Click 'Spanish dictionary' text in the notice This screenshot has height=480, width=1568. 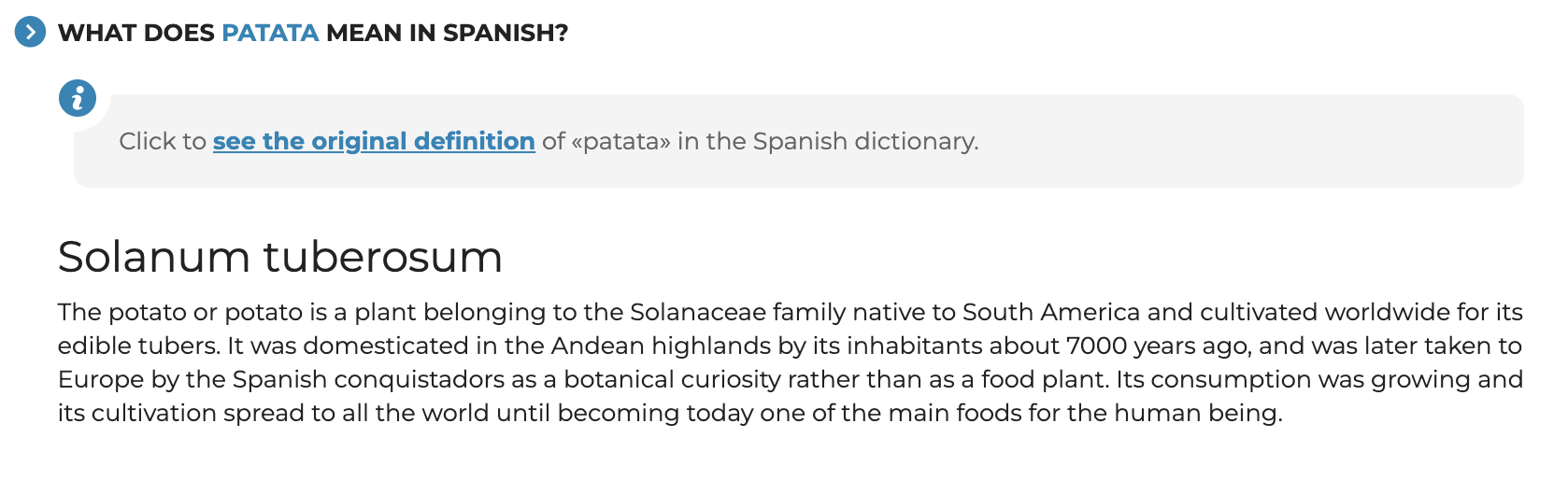click(x=865, y=141)
